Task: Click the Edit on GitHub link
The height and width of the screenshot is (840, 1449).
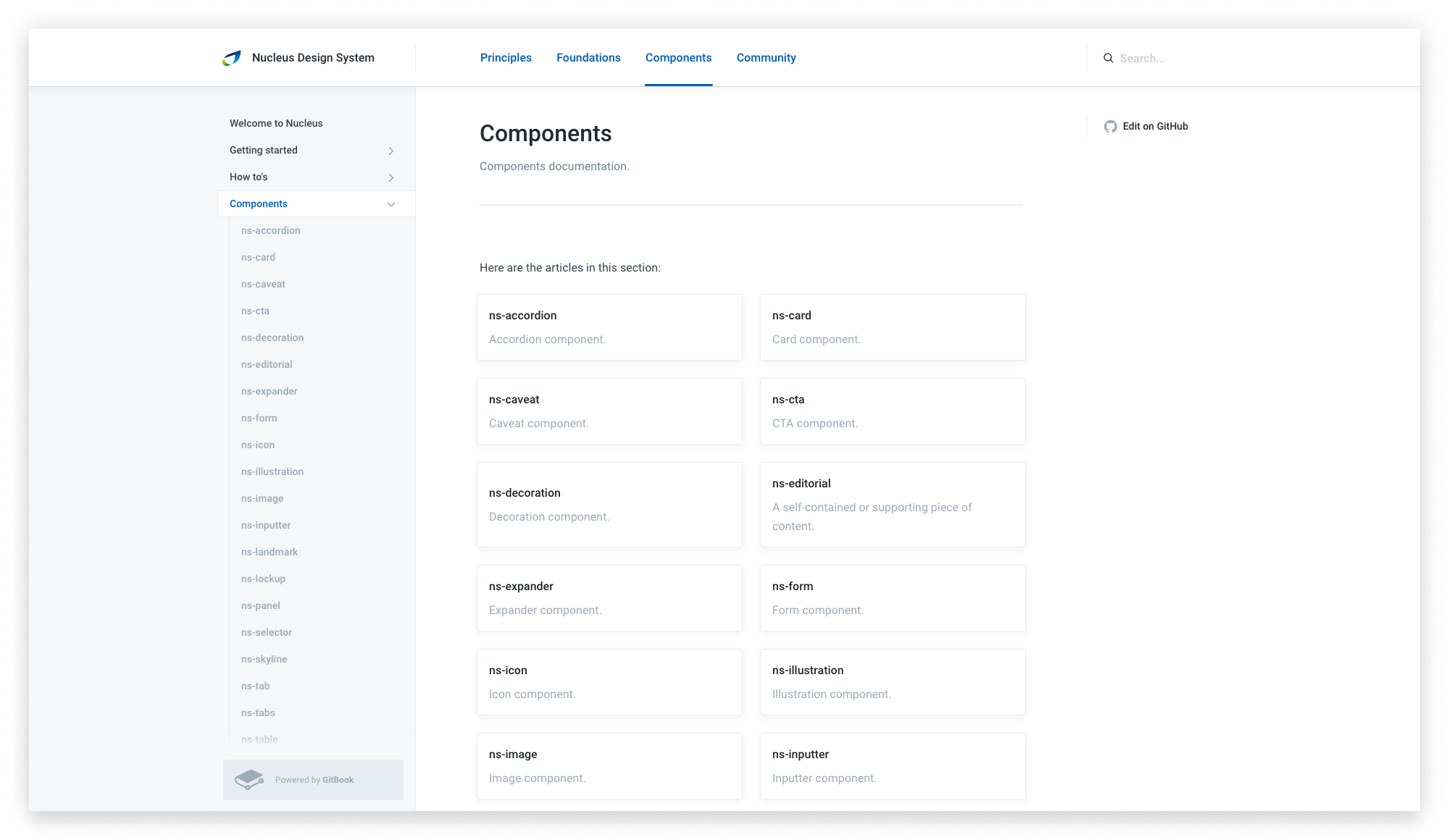Action: (1155, 127)
